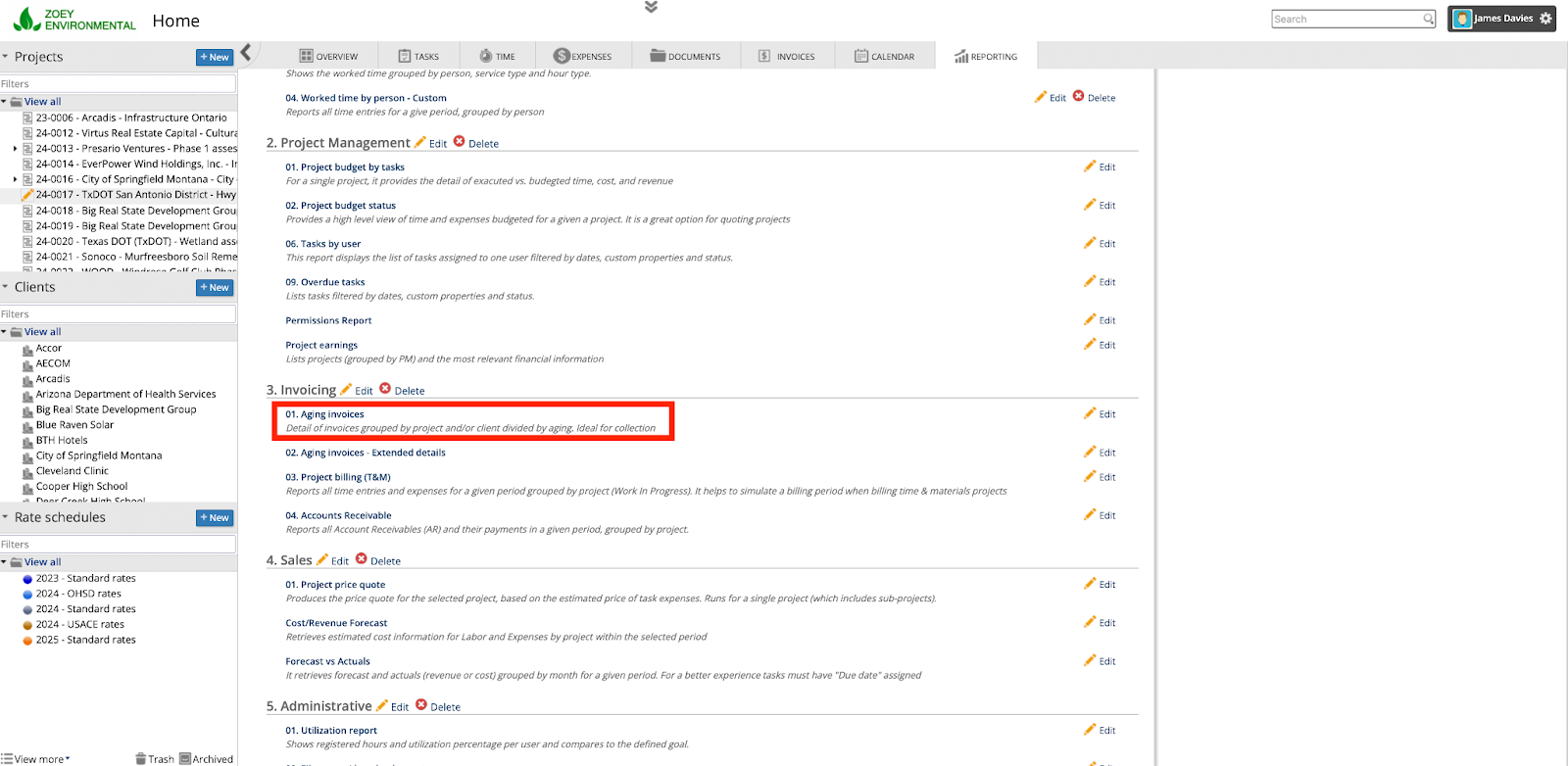Add a new project with New button
The image size is (1568, 766).
(214, 57)
